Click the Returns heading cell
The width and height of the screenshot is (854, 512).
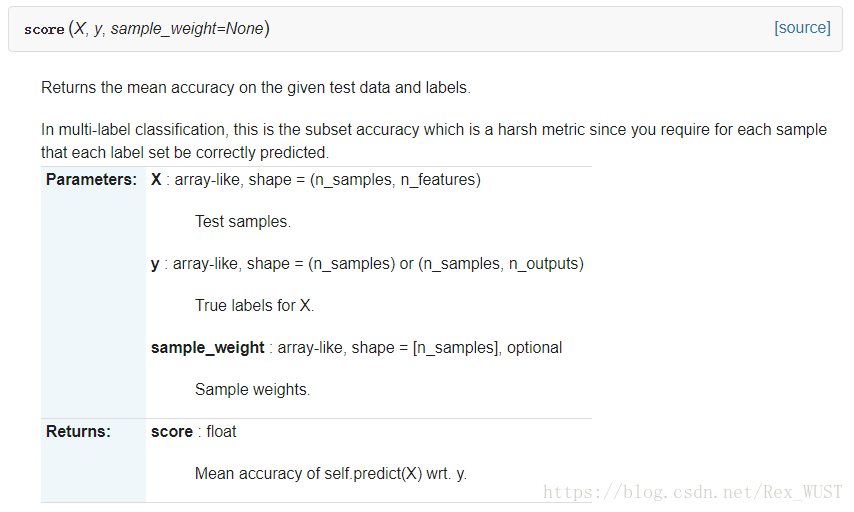coord(78,432)
